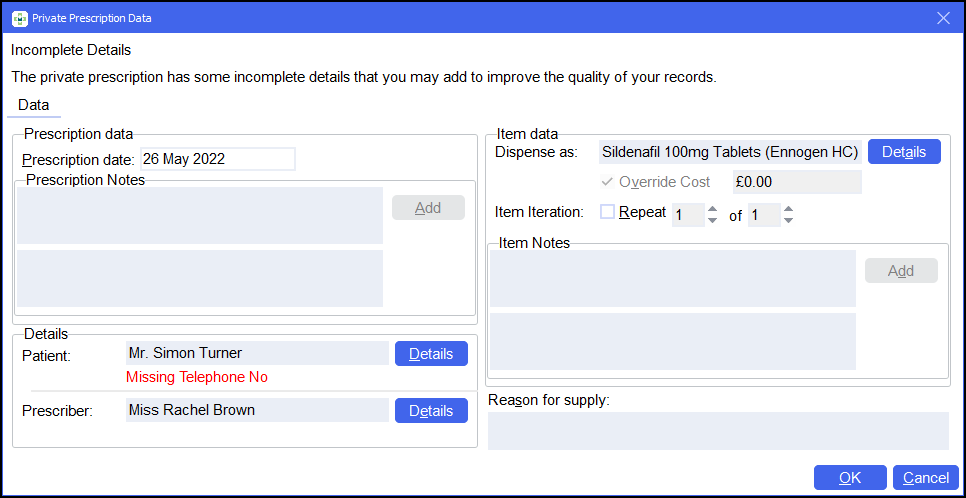Click the Dispense as medication field

point(729,152)
